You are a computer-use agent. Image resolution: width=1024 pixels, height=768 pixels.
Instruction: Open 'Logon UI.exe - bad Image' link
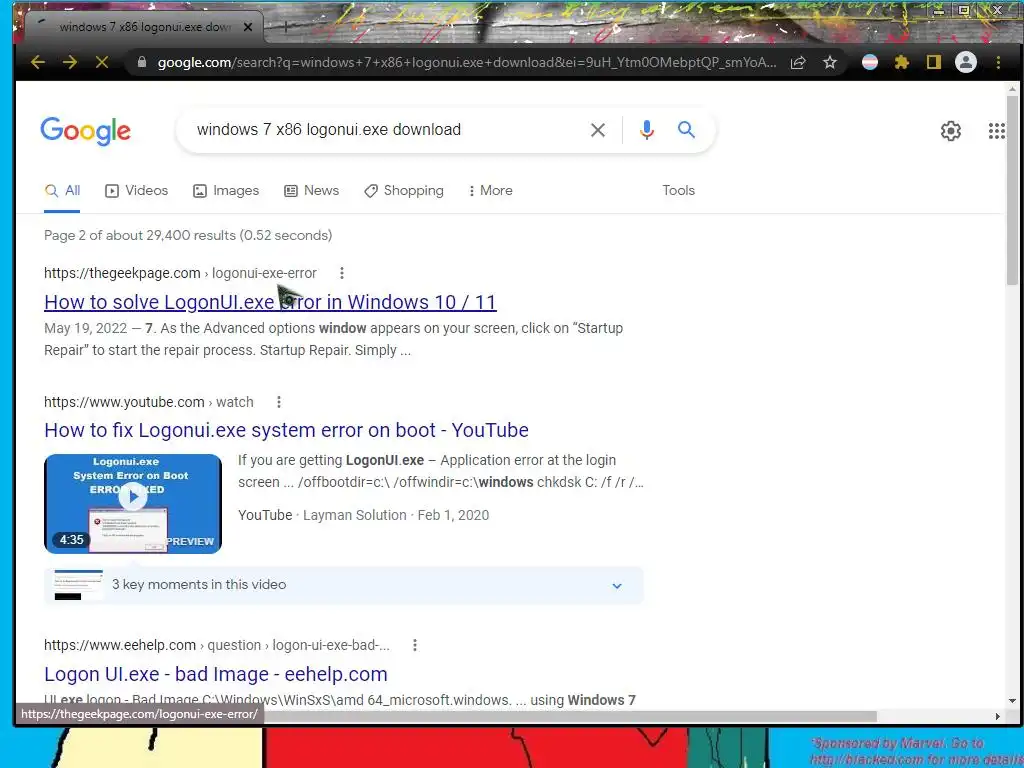[x=216, y=674]
